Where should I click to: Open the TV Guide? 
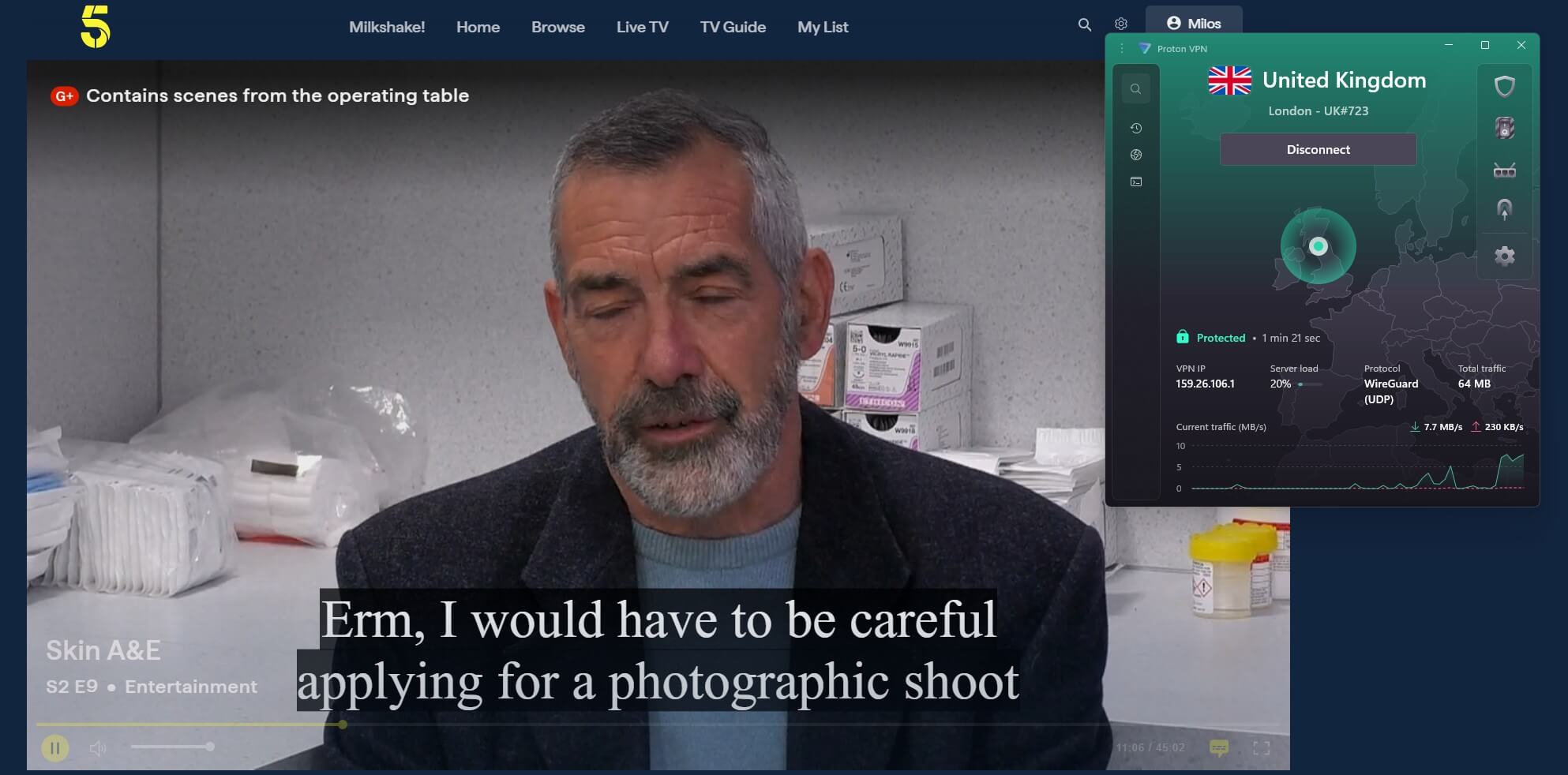pyautogui.click(x=733, y=27)
